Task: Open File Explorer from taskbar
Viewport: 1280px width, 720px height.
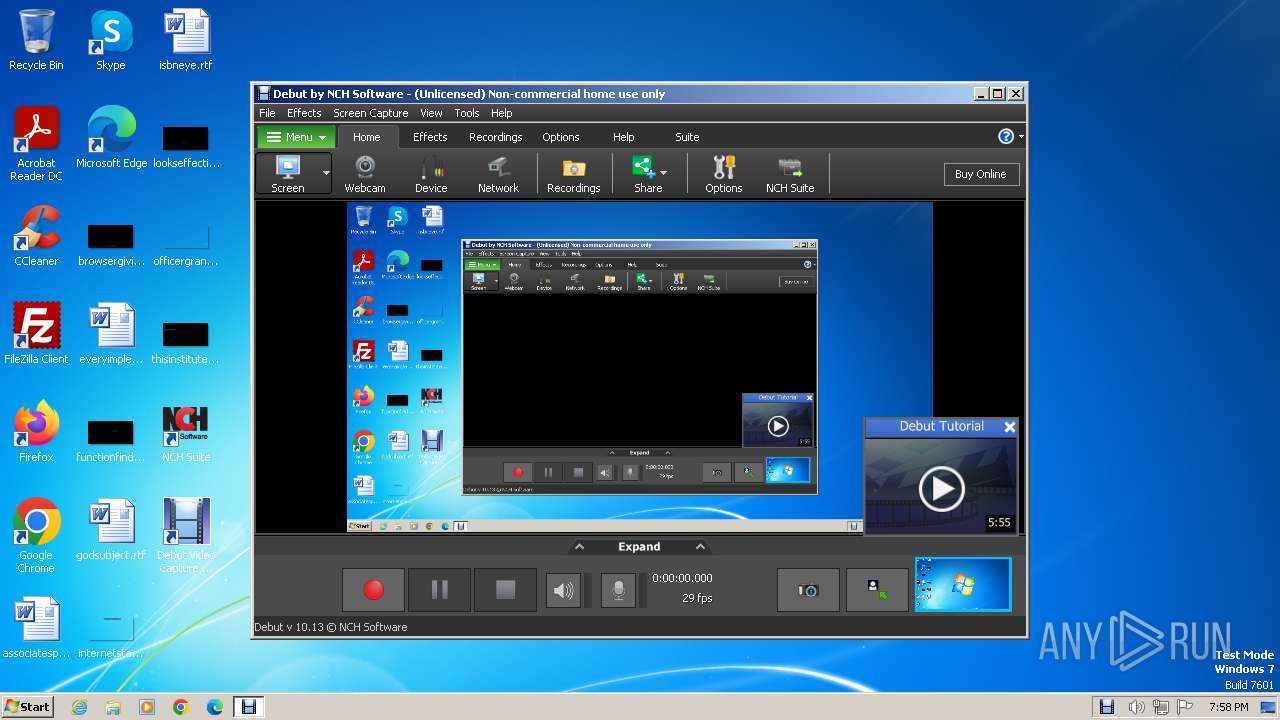Action: click(x=113, y=707)
